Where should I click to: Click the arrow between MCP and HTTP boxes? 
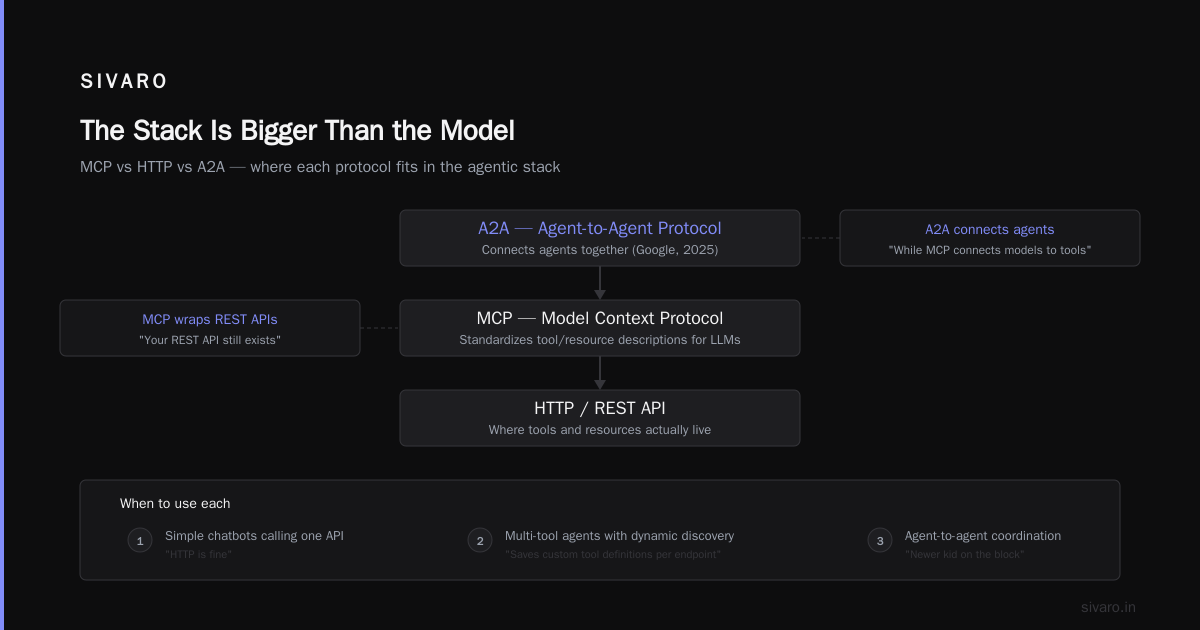coord(600,373)
